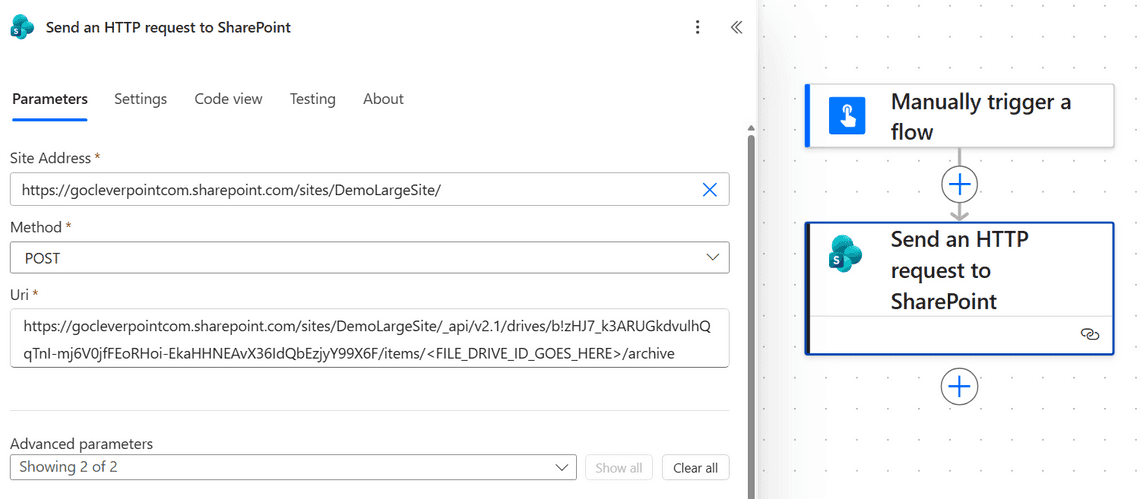The width and height of the screenshot is (1140, 499).
Task: Click the Site Address field
Action: (x=369, y=189)
